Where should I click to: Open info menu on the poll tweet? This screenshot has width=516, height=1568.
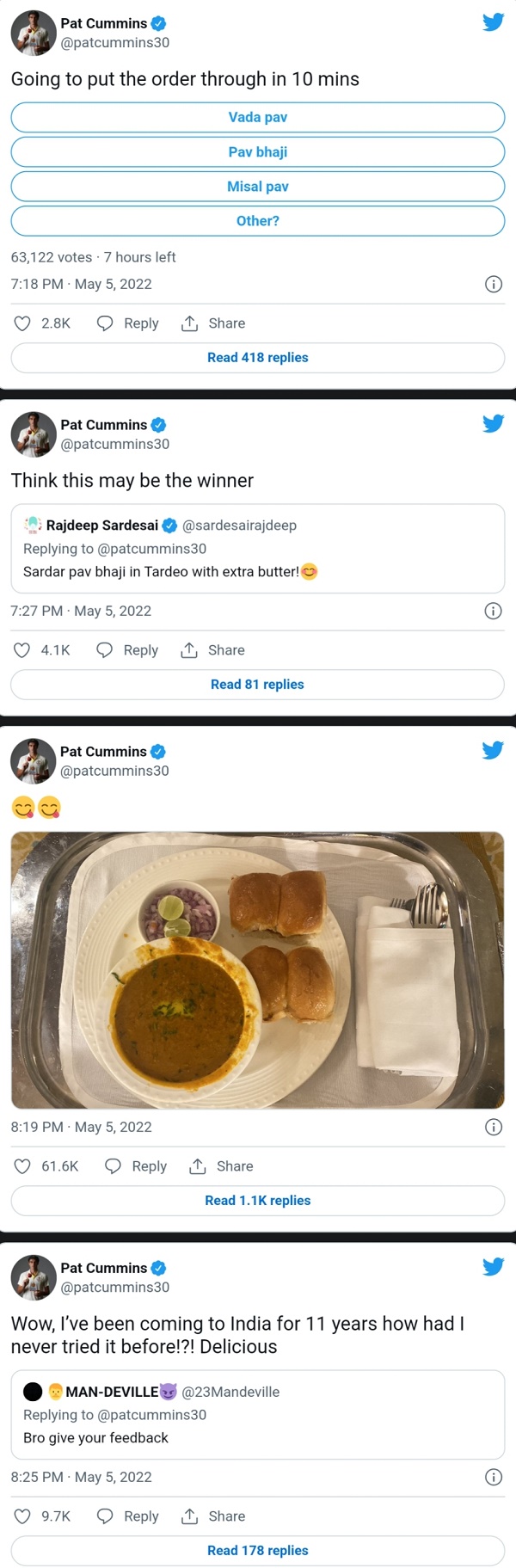point(493,284)
